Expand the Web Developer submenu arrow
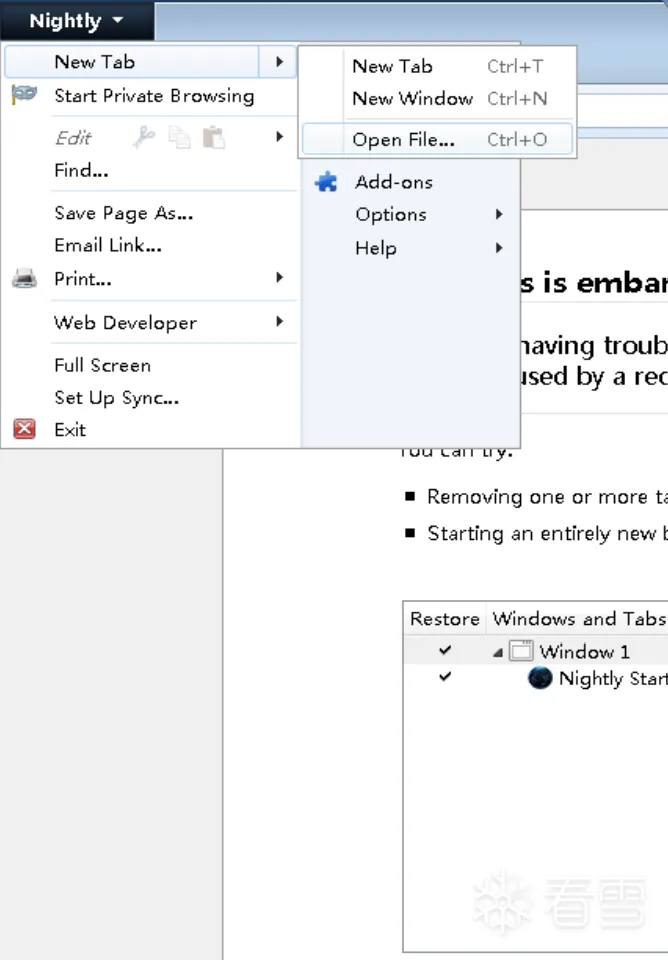 coord(279,321)
